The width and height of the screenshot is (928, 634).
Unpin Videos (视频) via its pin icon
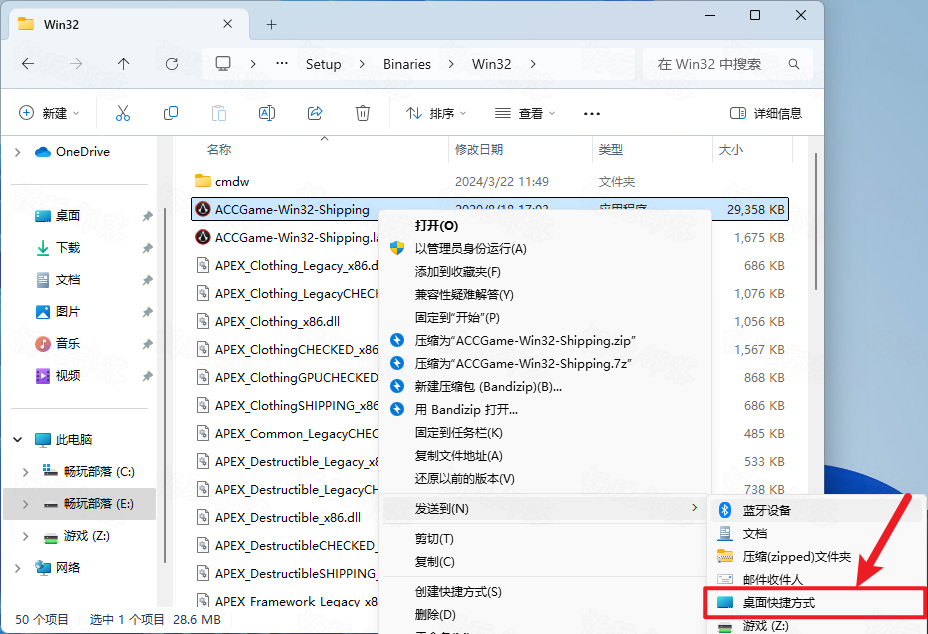pos(147,376)
